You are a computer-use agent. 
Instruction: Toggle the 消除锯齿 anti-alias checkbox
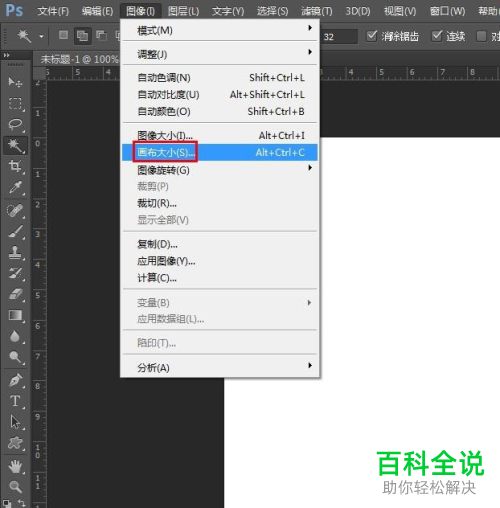(371, 36)
